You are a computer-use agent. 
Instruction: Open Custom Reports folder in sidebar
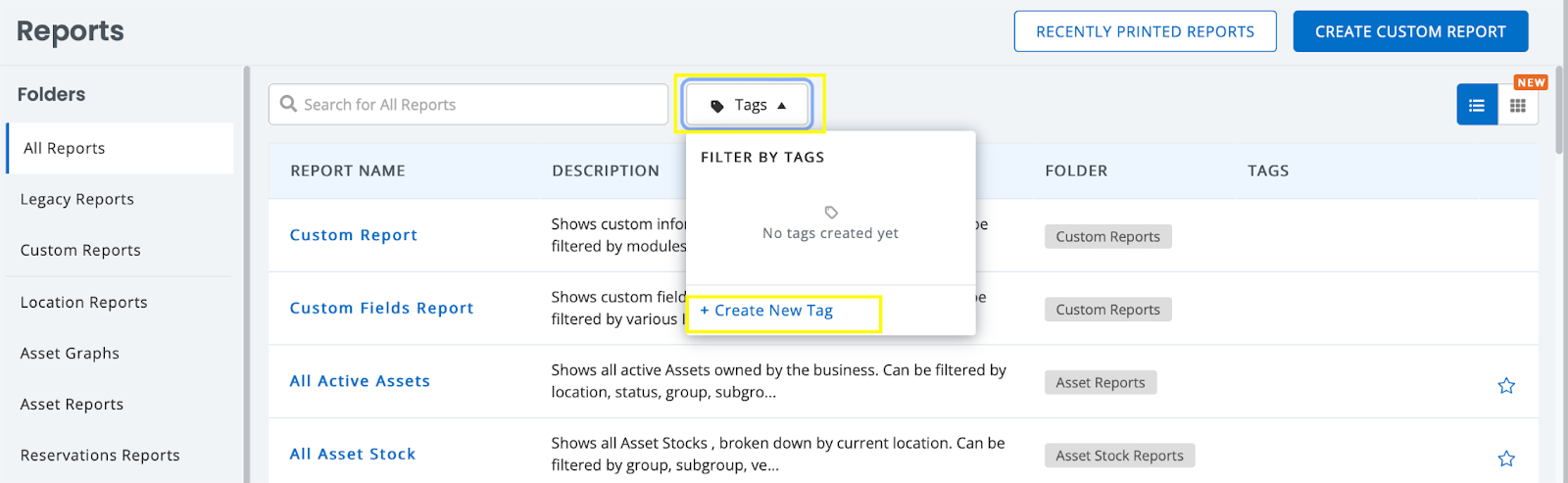click(80, 250)
